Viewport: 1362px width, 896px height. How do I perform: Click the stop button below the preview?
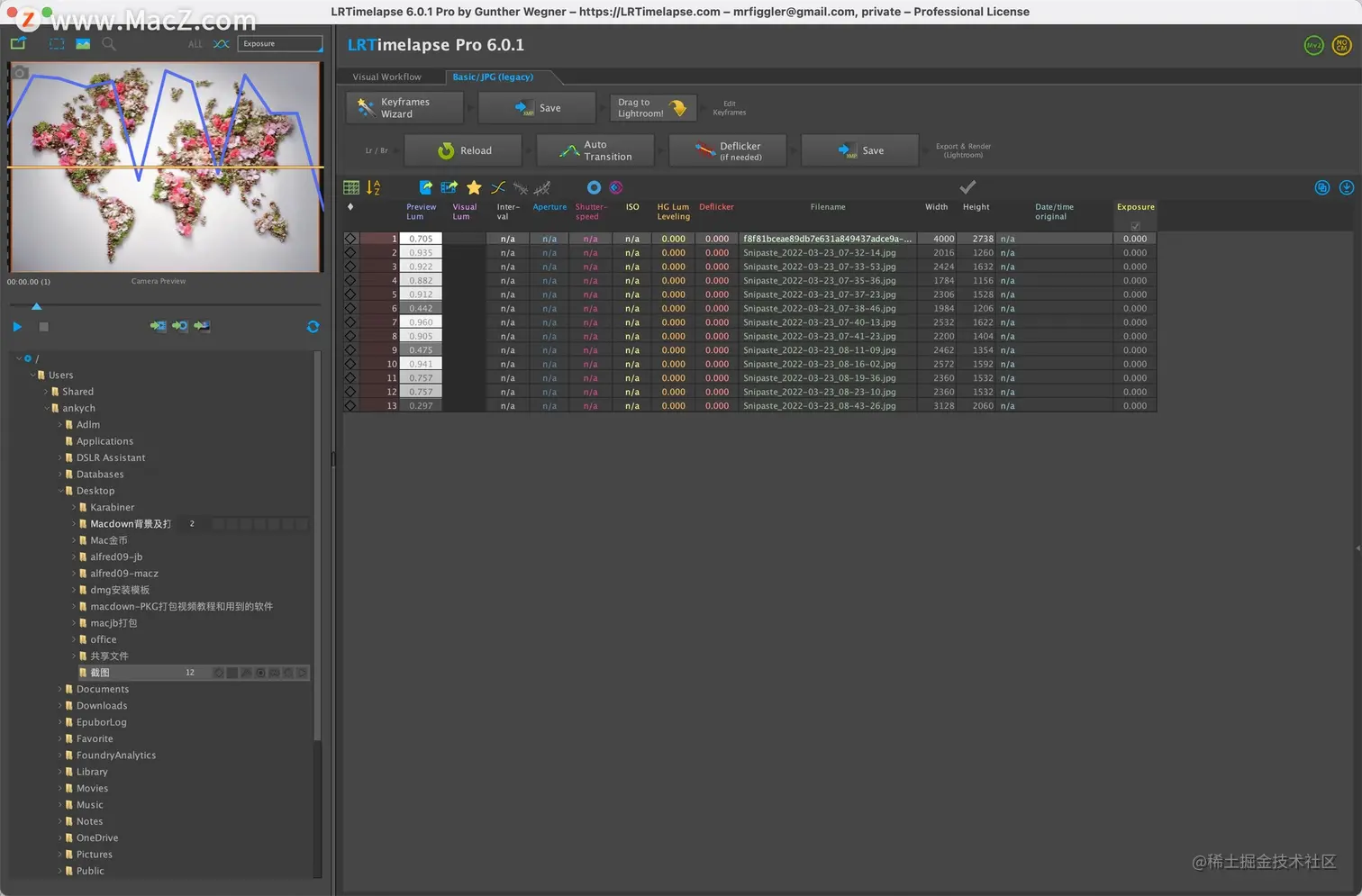(x=43, y=327)
